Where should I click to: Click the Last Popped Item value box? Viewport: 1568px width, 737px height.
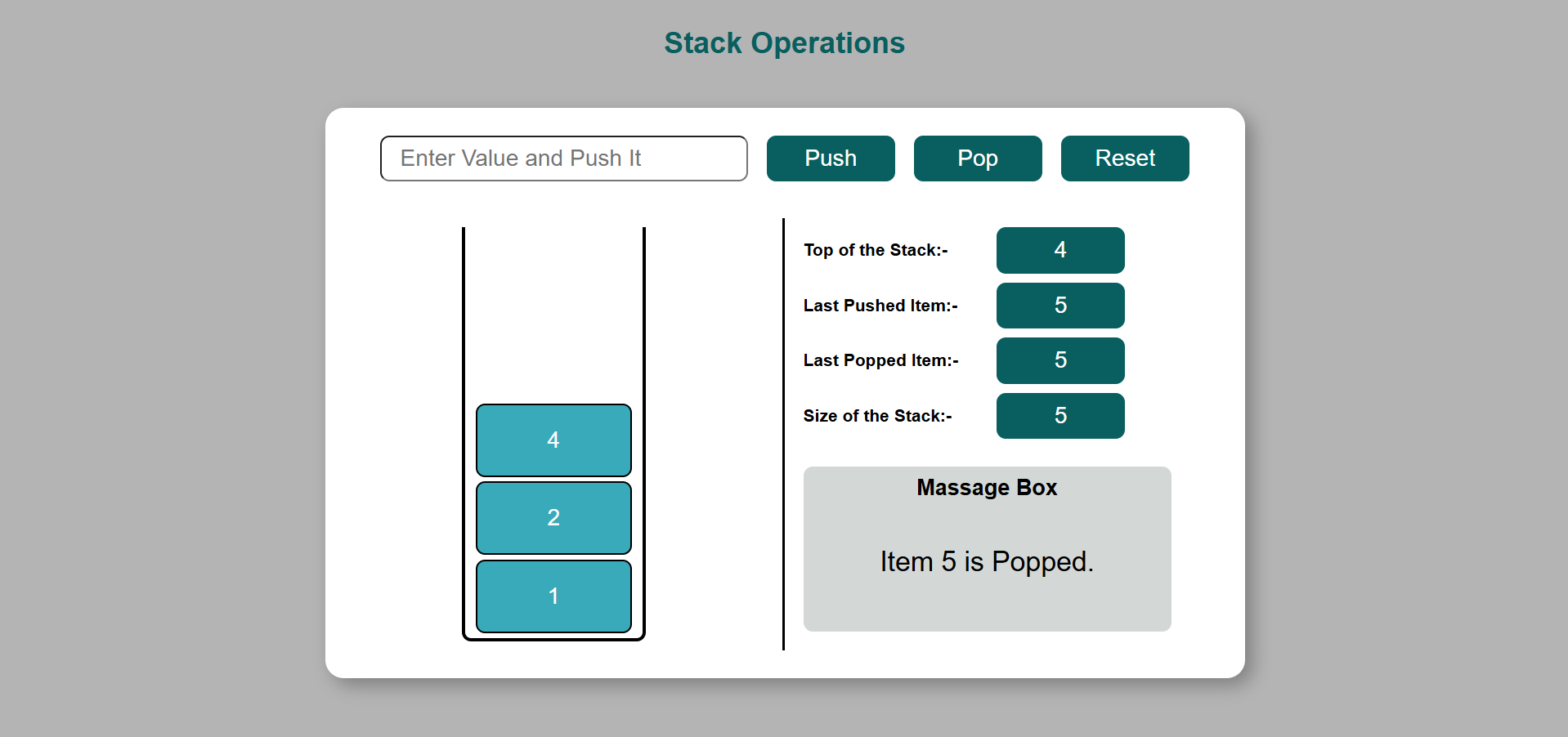click(x=1060, y=360)
